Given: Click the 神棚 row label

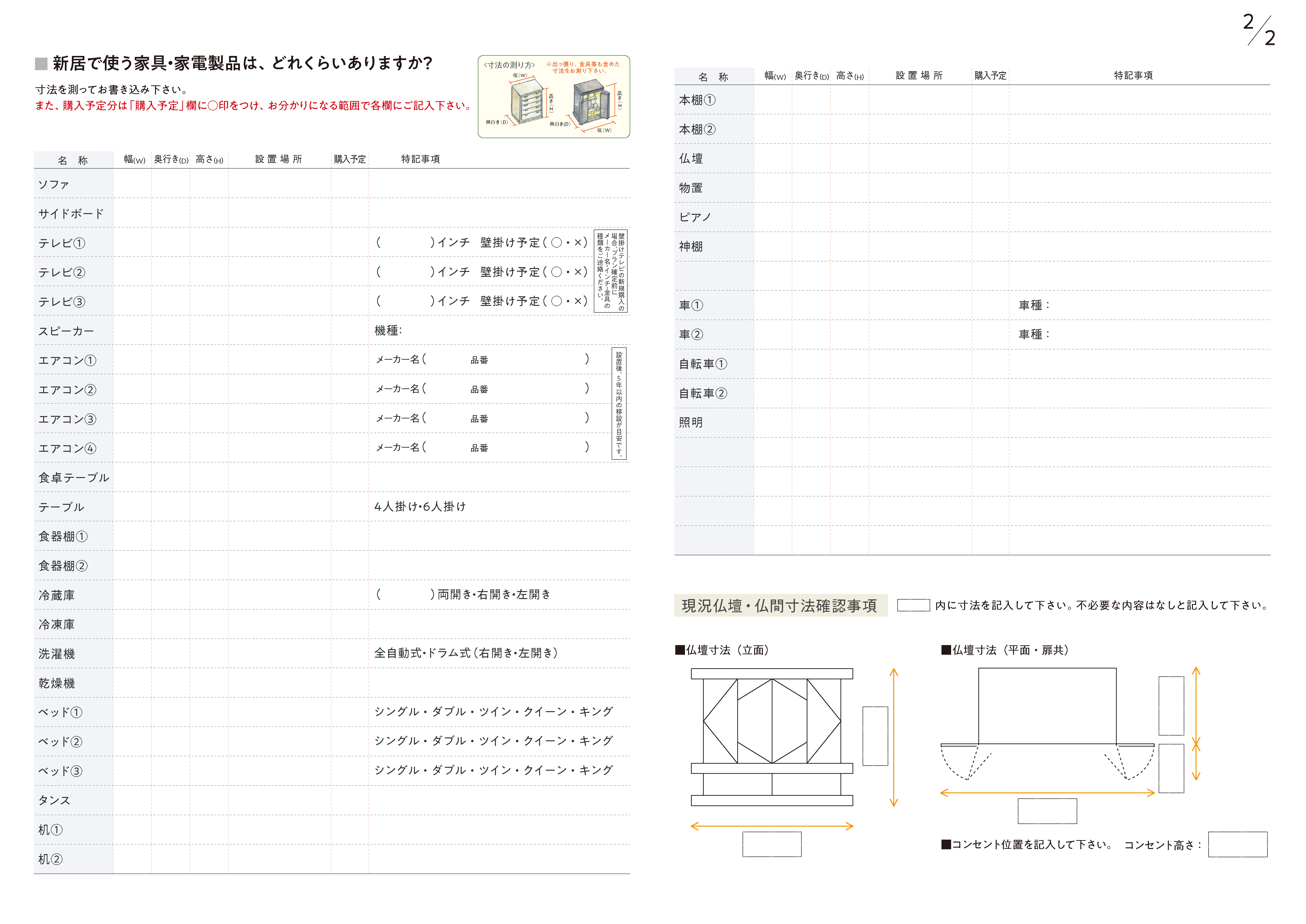Looking at the screenshot, I should [691, 247].
